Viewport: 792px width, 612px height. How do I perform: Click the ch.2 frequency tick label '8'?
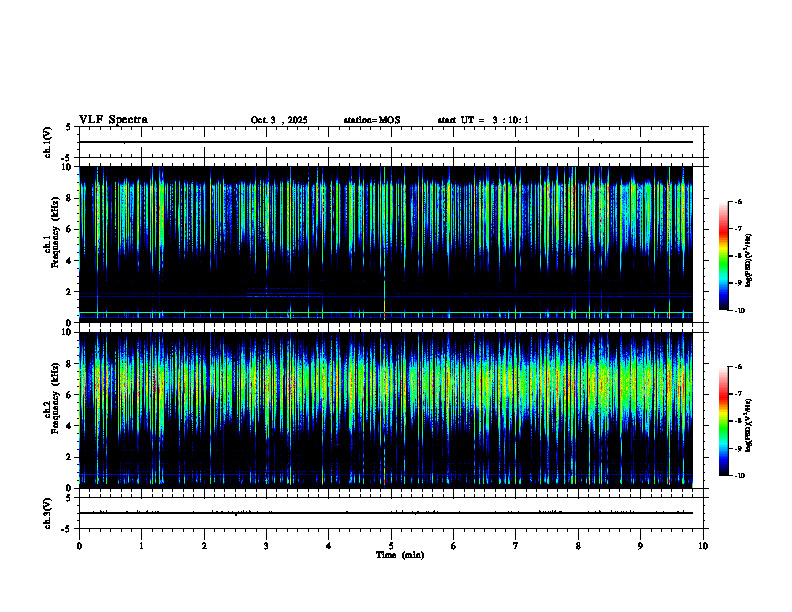(70, 364)
